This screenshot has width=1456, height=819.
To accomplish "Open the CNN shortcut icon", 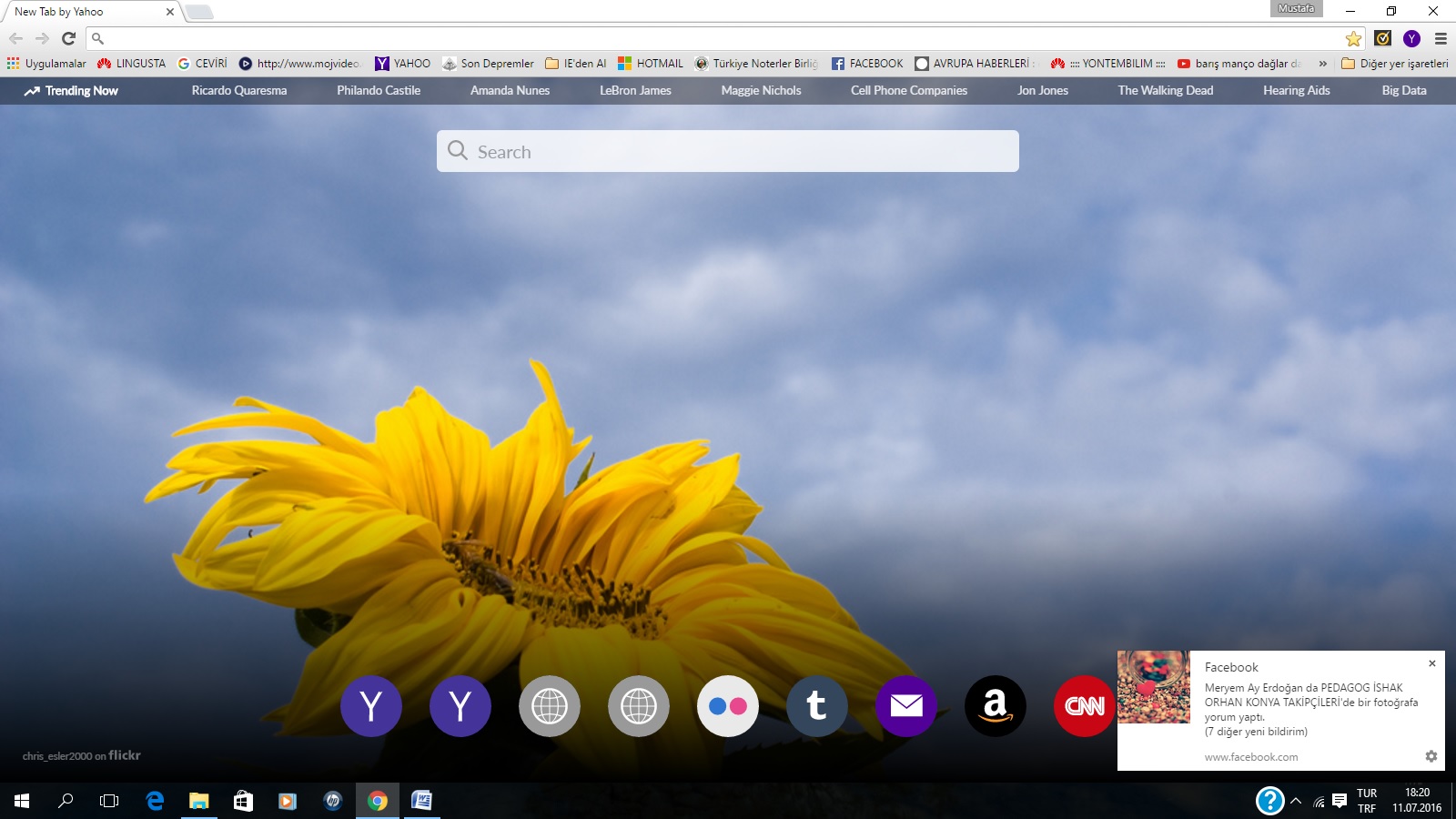I will [1085, 706].
